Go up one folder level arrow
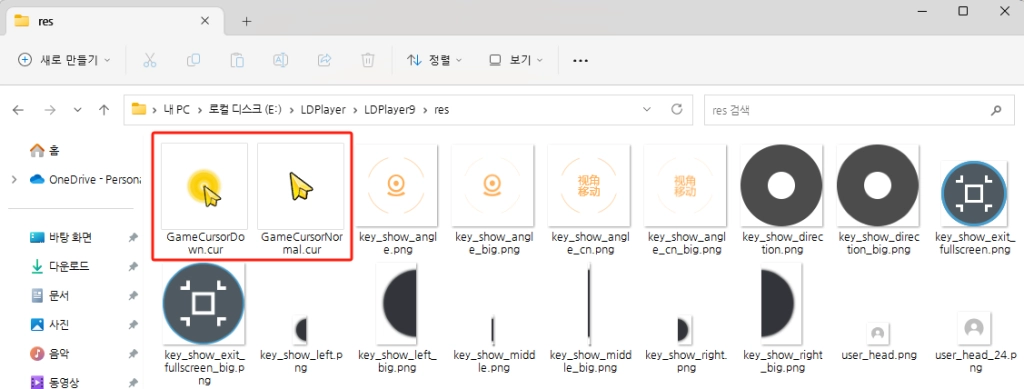Image resolution: width=1024 pixels, height=389 pixels. (x=104, y=110)
